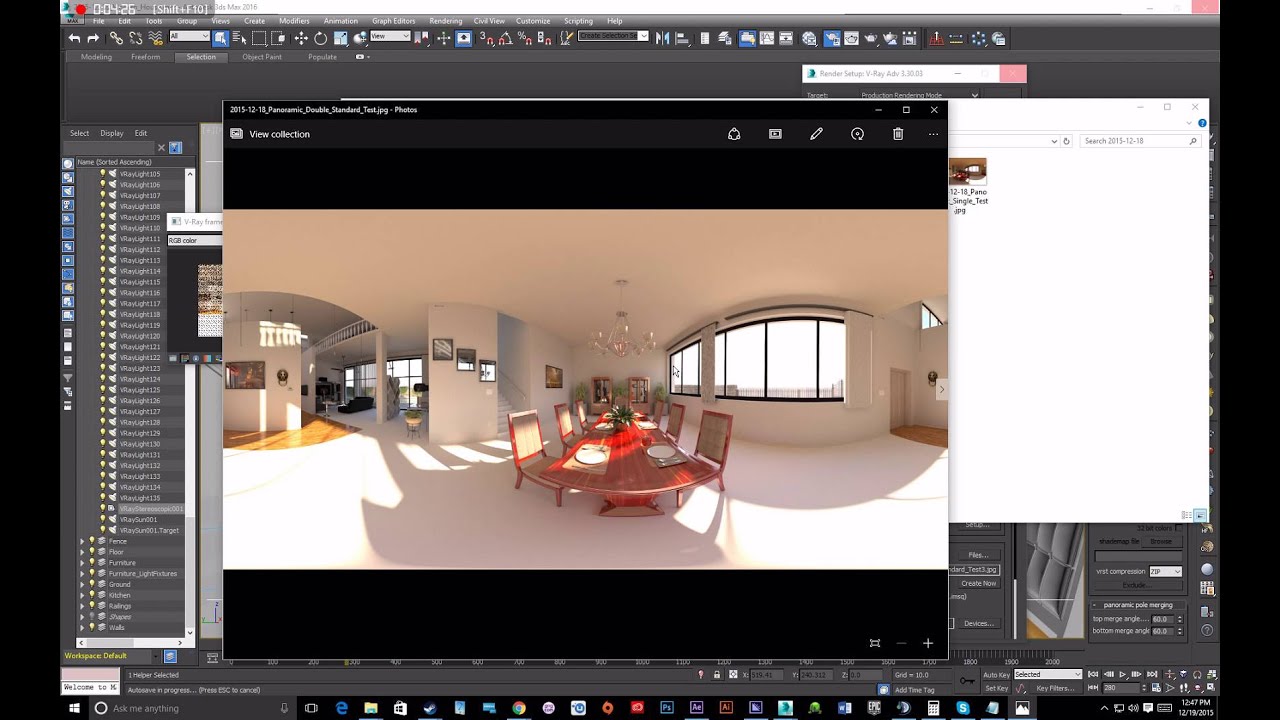The height and width of the screenshot is (720, 1280).
Task: Start slideshow in Photos window
Action: (x=775, y=134)
